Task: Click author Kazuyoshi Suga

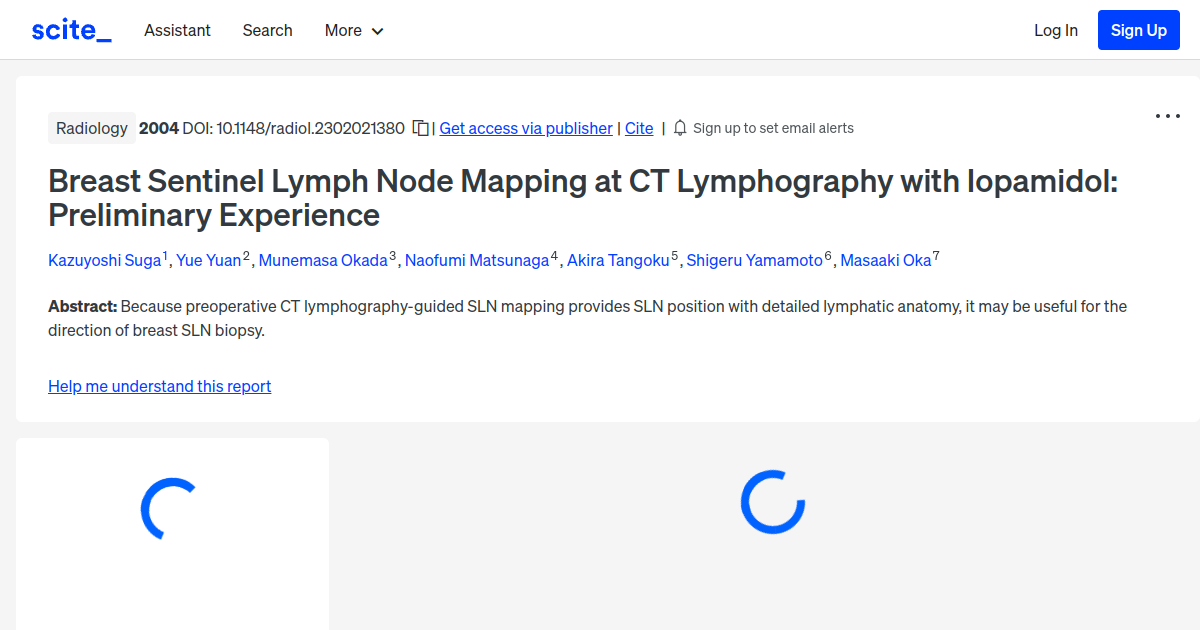Action: [105, 260]
